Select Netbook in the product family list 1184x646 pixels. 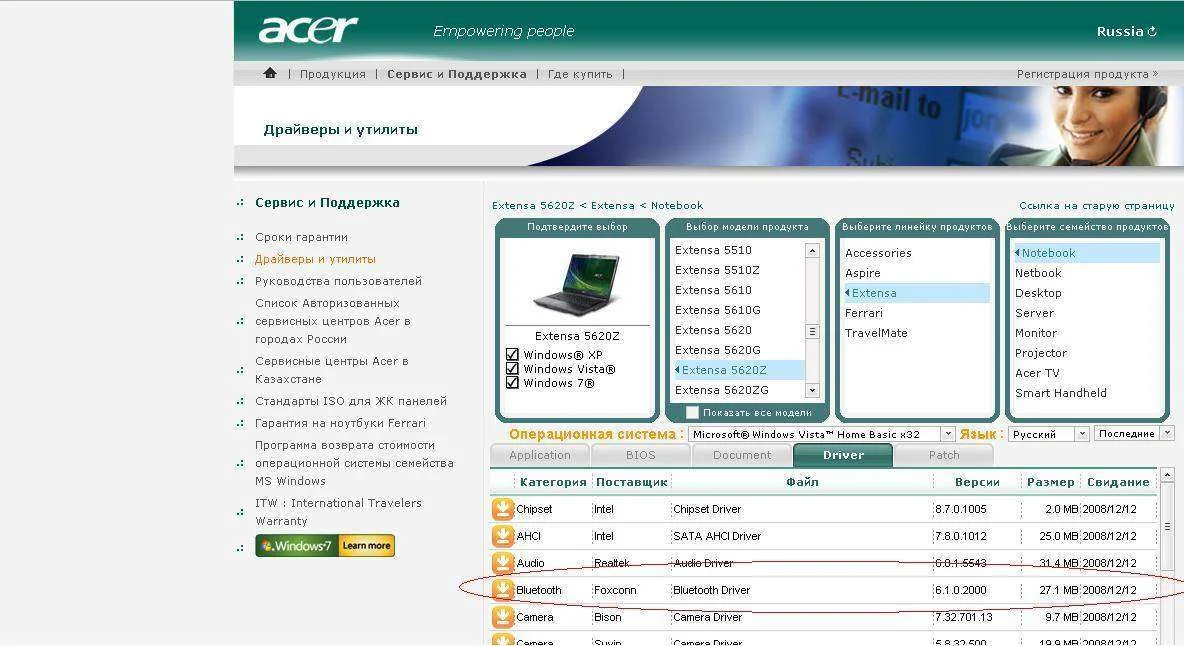(x=1038, y=273)
